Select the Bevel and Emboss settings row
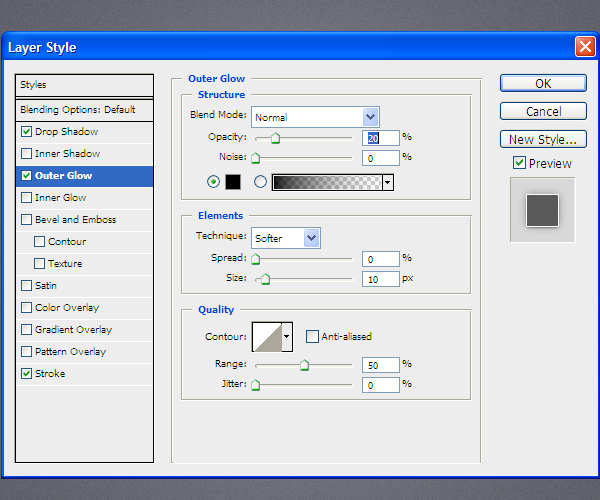The width and height of the screenshot is (600, 500). (x=85, y=220)
